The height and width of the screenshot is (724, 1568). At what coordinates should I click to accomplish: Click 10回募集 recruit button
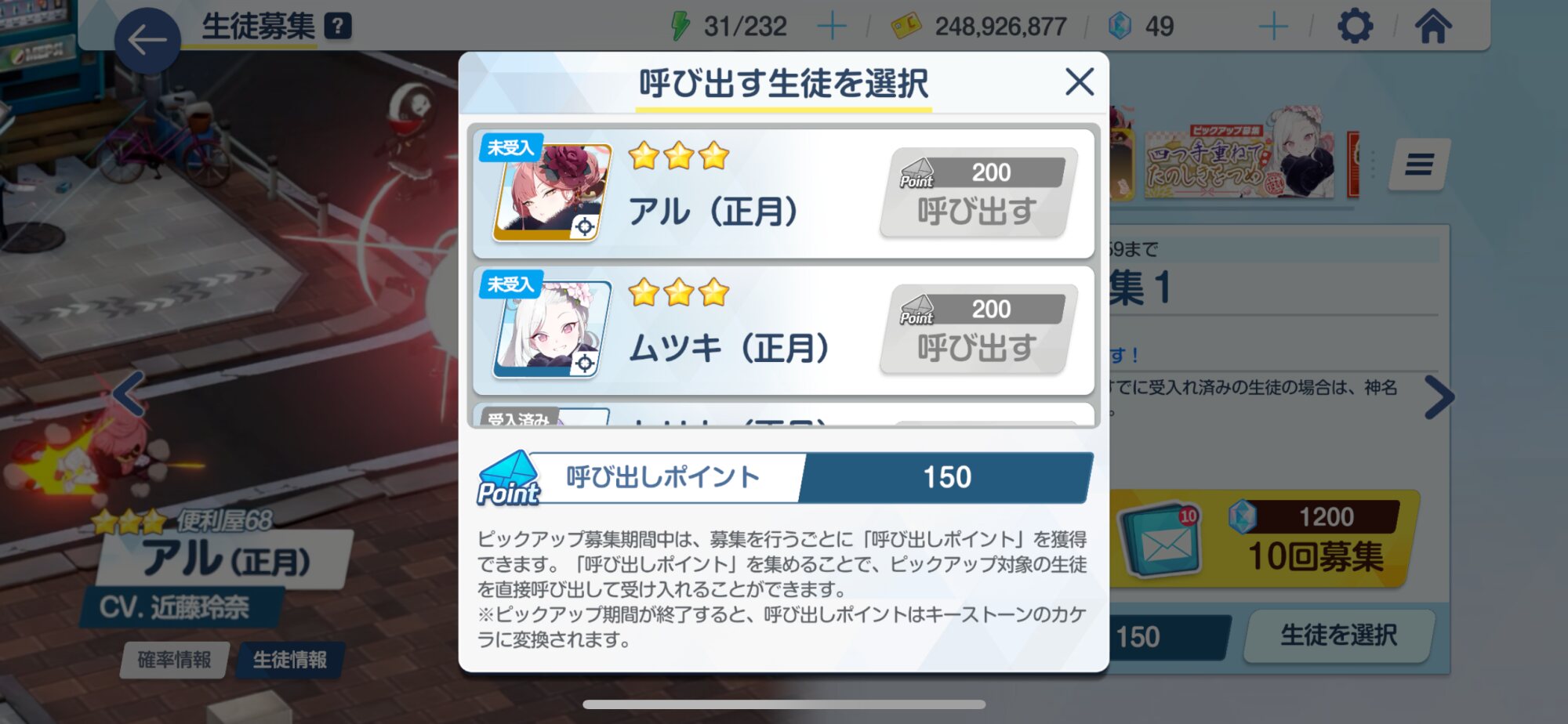coord(1264,541)
